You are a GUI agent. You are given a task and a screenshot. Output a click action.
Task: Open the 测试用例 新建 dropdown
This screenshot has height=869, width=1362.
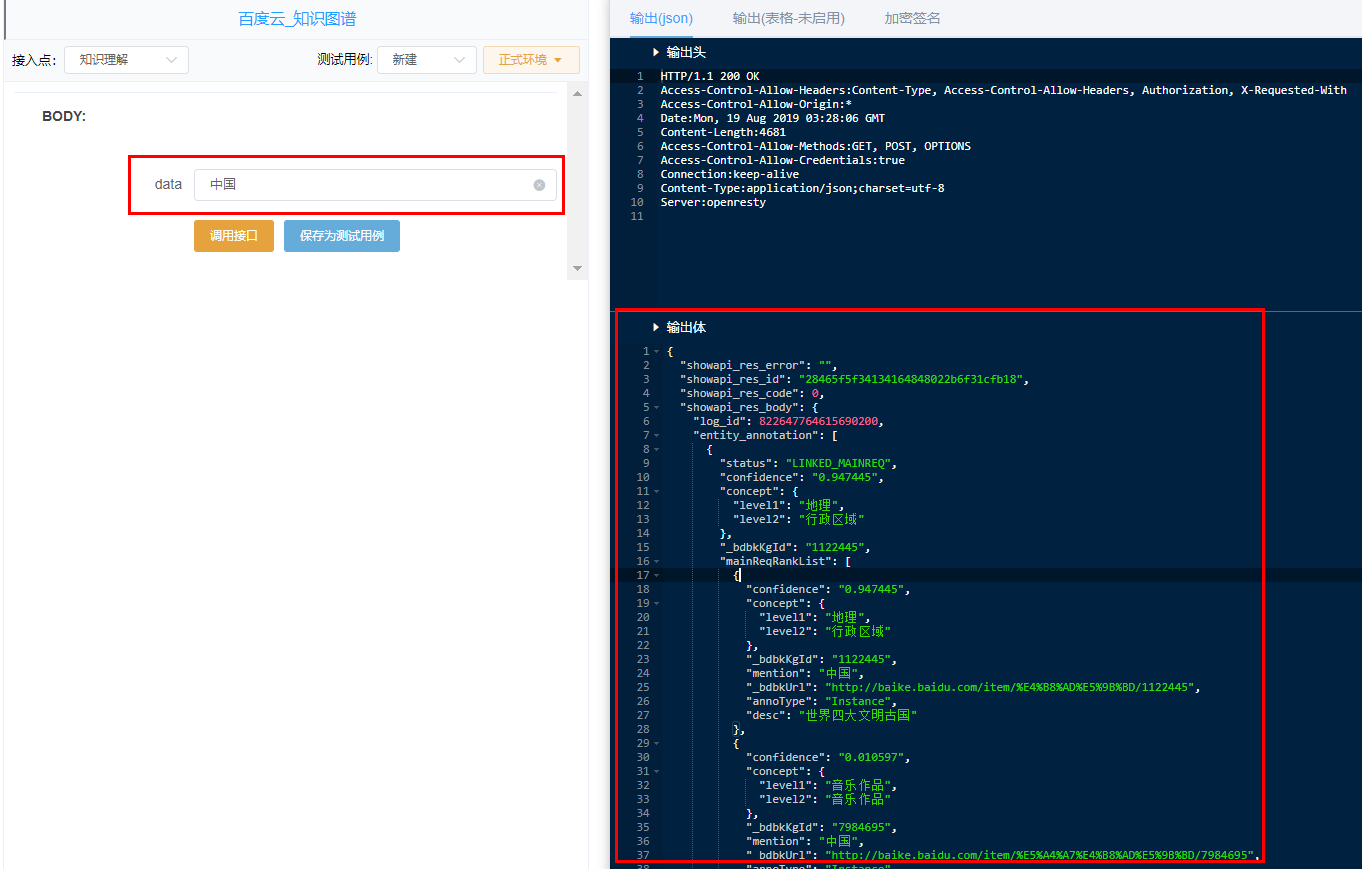click(x=426, y=60)
